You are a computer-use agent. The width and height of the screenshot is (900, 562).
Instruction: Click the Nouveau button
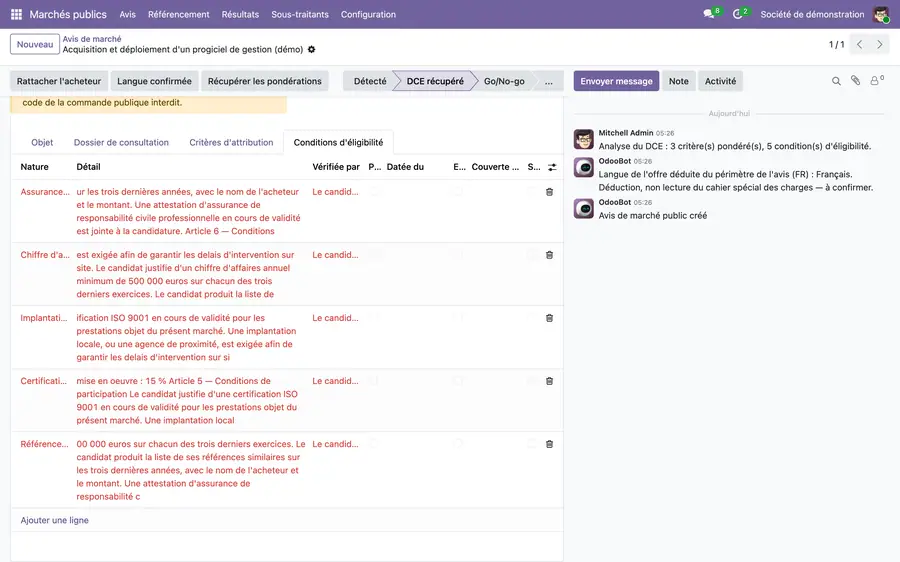point(35,44)
